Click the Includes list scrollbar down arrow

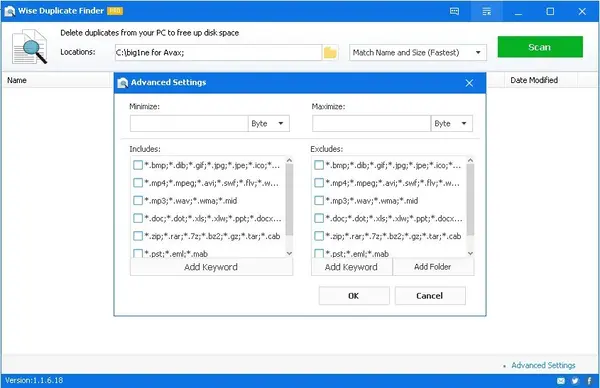click(289, 253)
